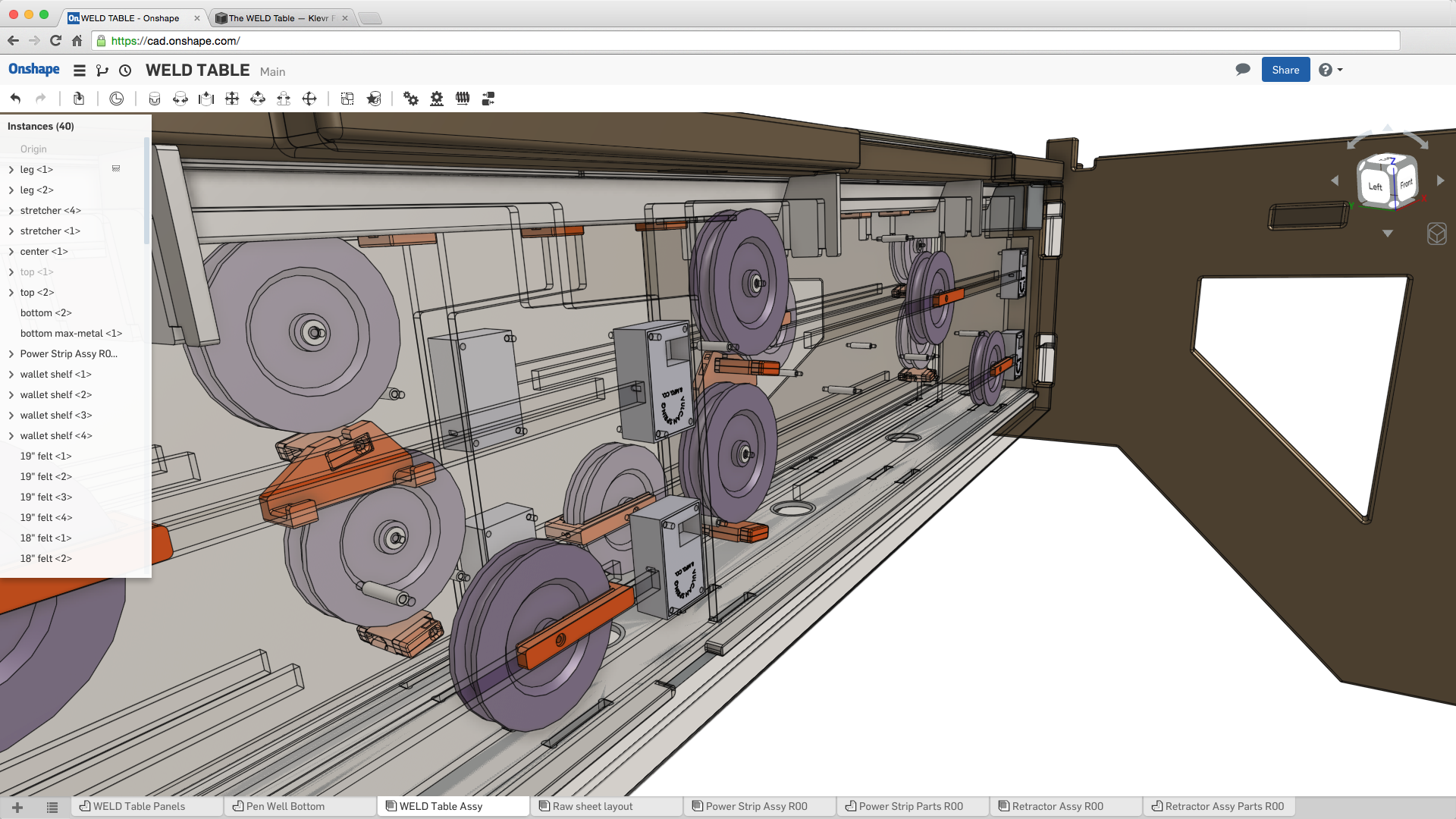Image resolution: width=1456 pixels, height=819 pixels.
Task: Open the Mate connector tool
Action: tap(374, 99)
